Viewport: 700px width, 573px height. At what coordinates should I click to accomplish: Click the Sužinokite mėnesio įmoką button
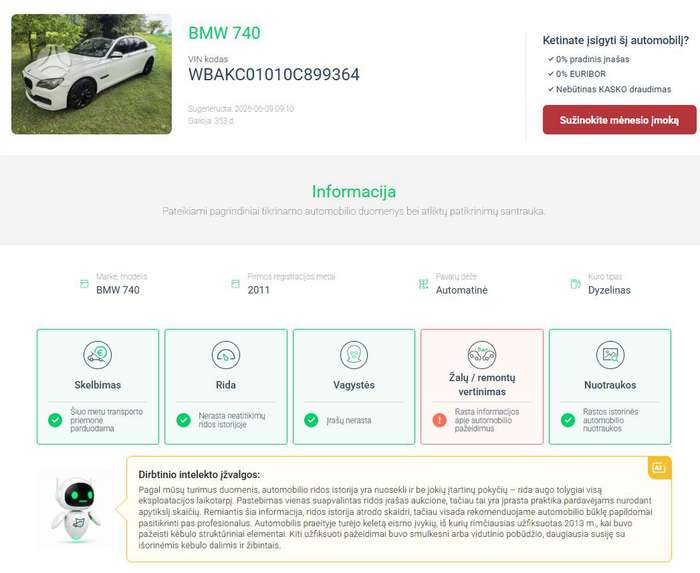[x=619, y=120]
